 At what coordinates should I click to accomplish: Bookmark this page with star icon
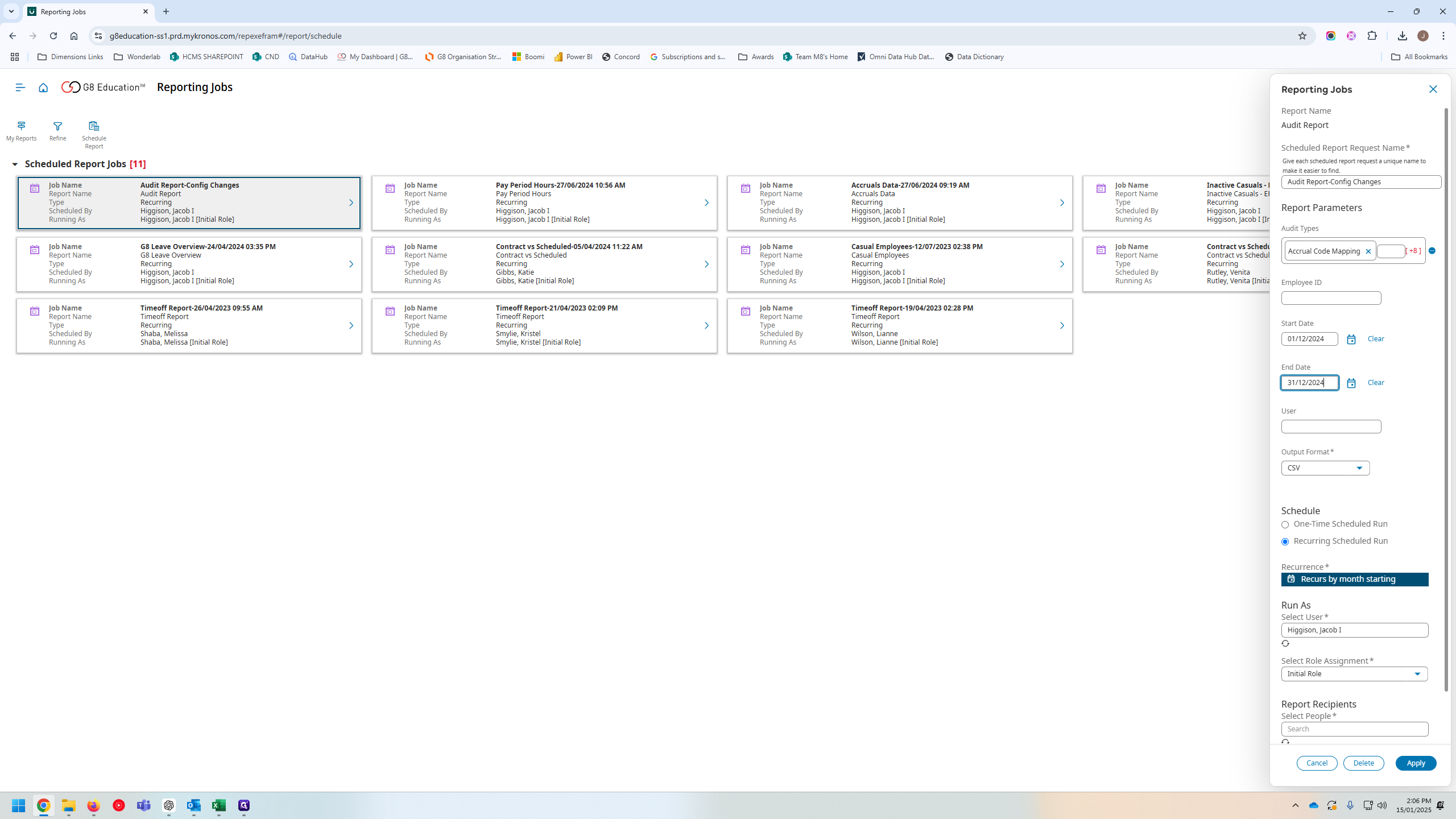1302,36
